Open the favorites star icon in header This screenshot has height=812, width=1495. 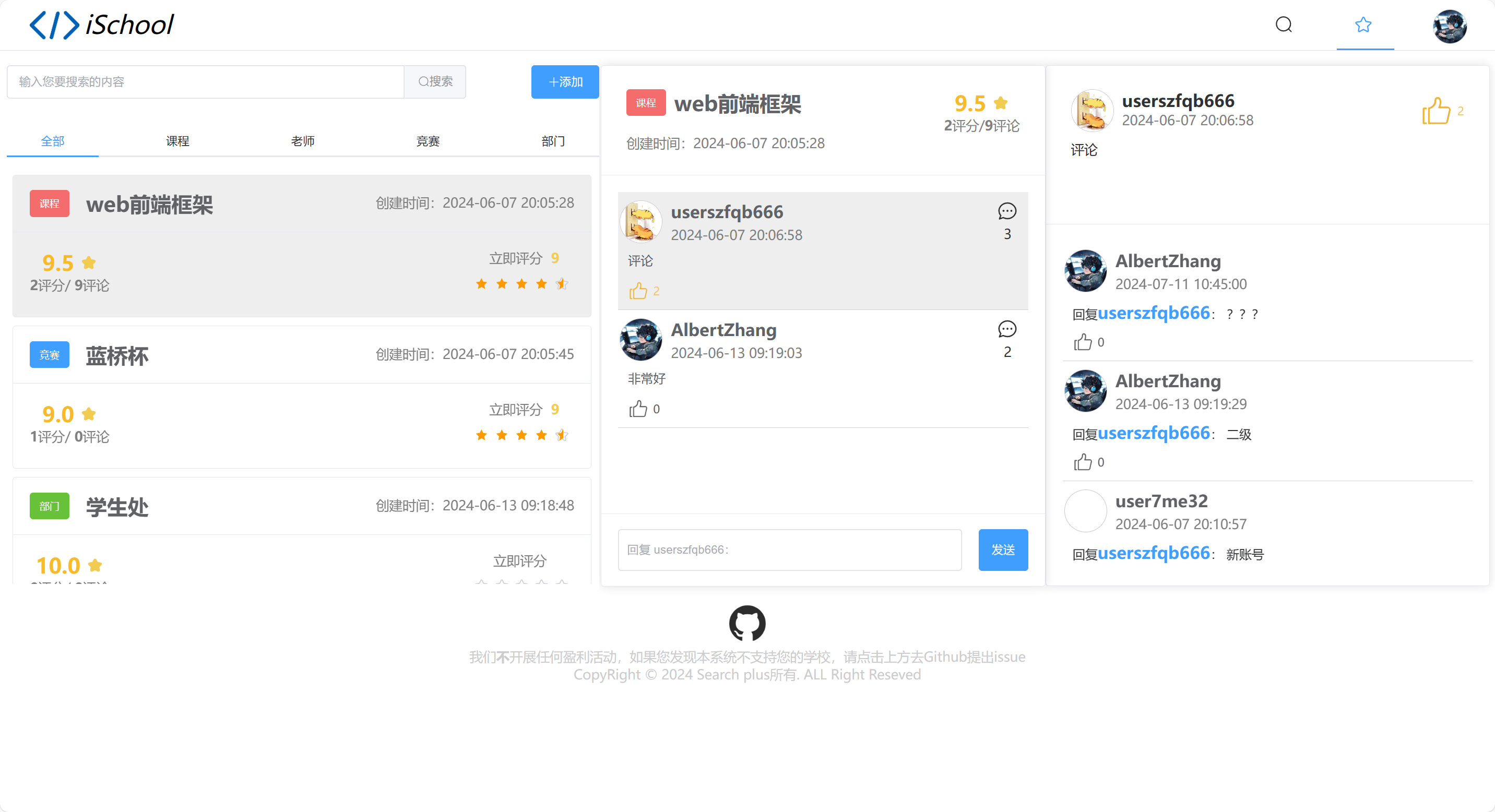(1363, 25)
